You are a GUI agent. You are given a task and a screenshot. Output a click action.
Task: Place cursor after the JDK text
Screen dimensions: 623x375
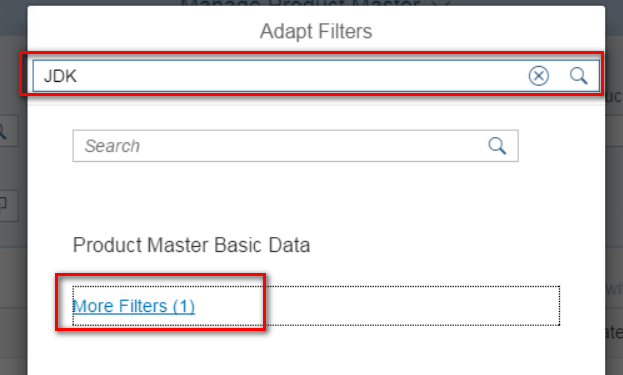click(x=78, y=76)
